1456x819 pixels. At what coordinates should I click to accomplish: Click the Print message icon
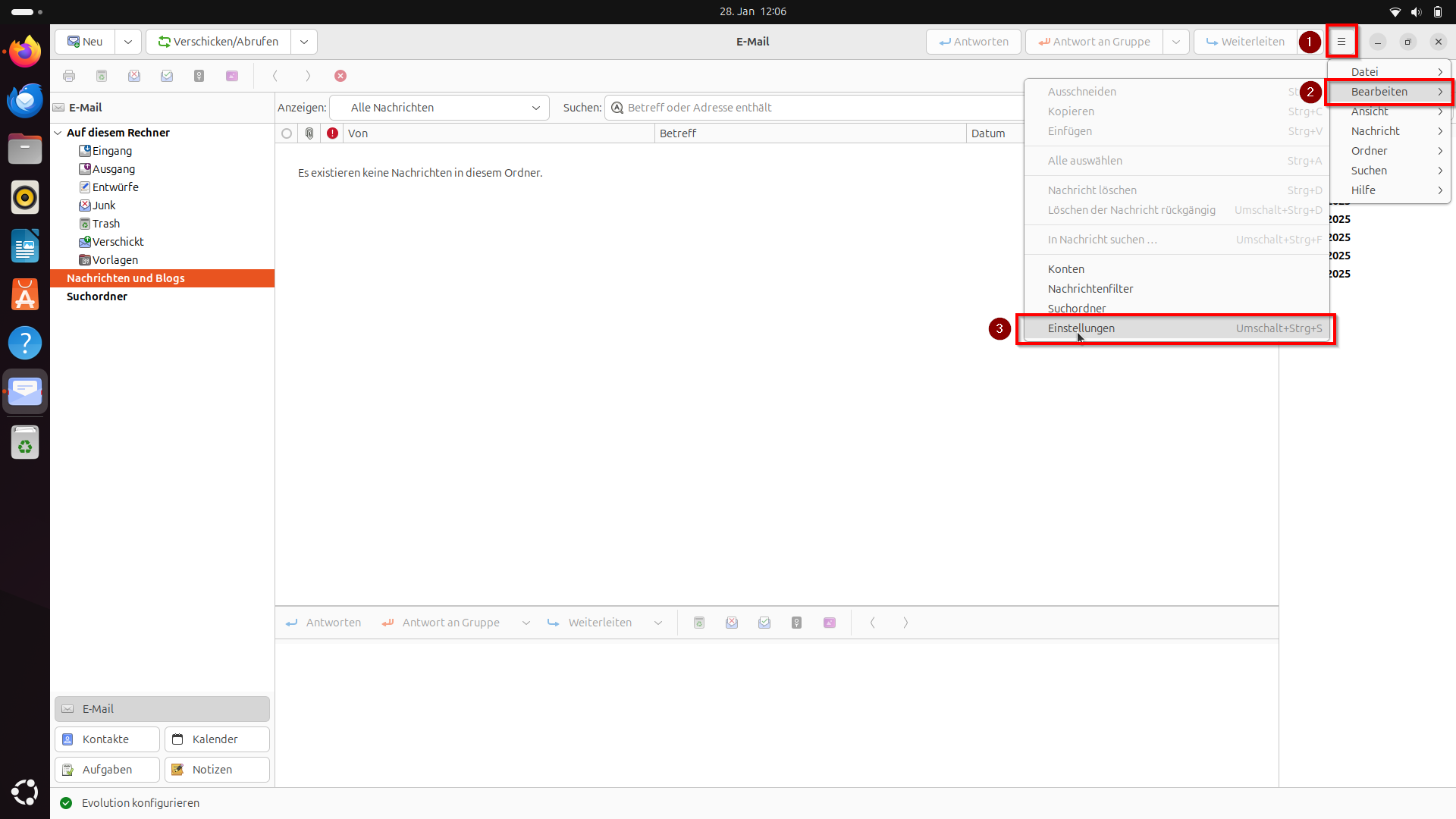(x=69, y=75)
